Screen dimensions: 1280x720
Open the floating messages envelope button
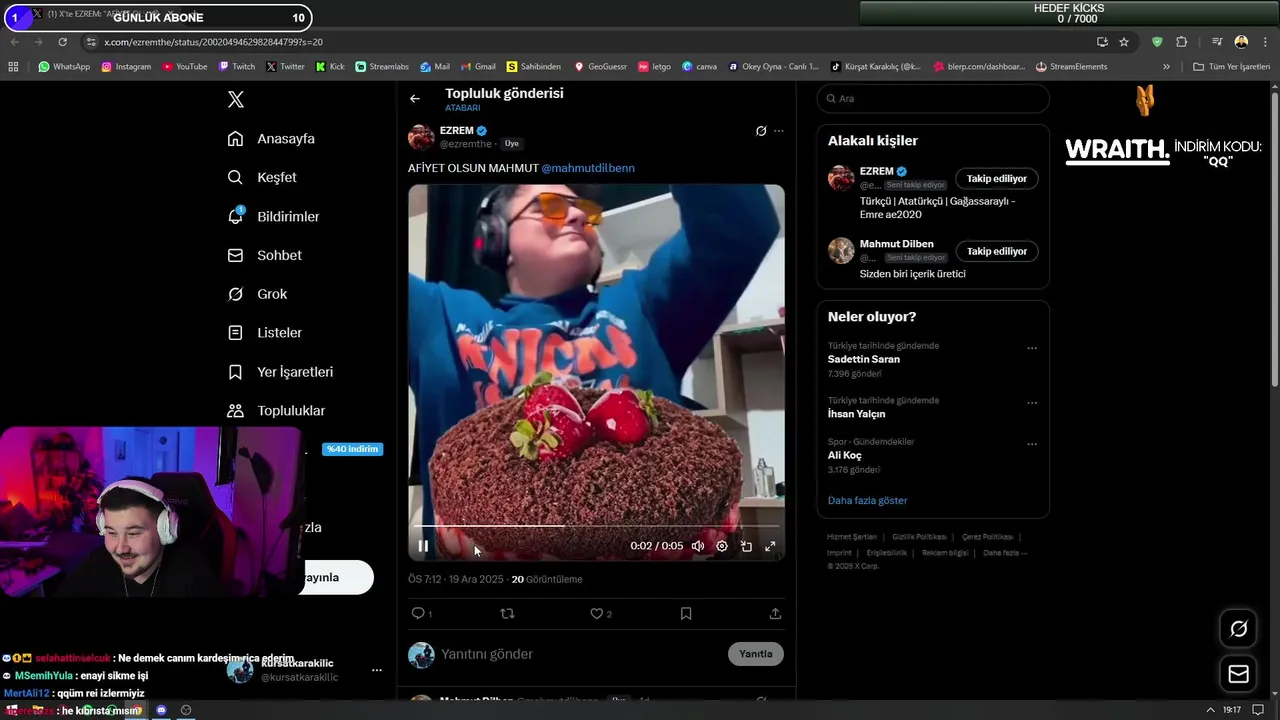click(x=1238, y=674)
